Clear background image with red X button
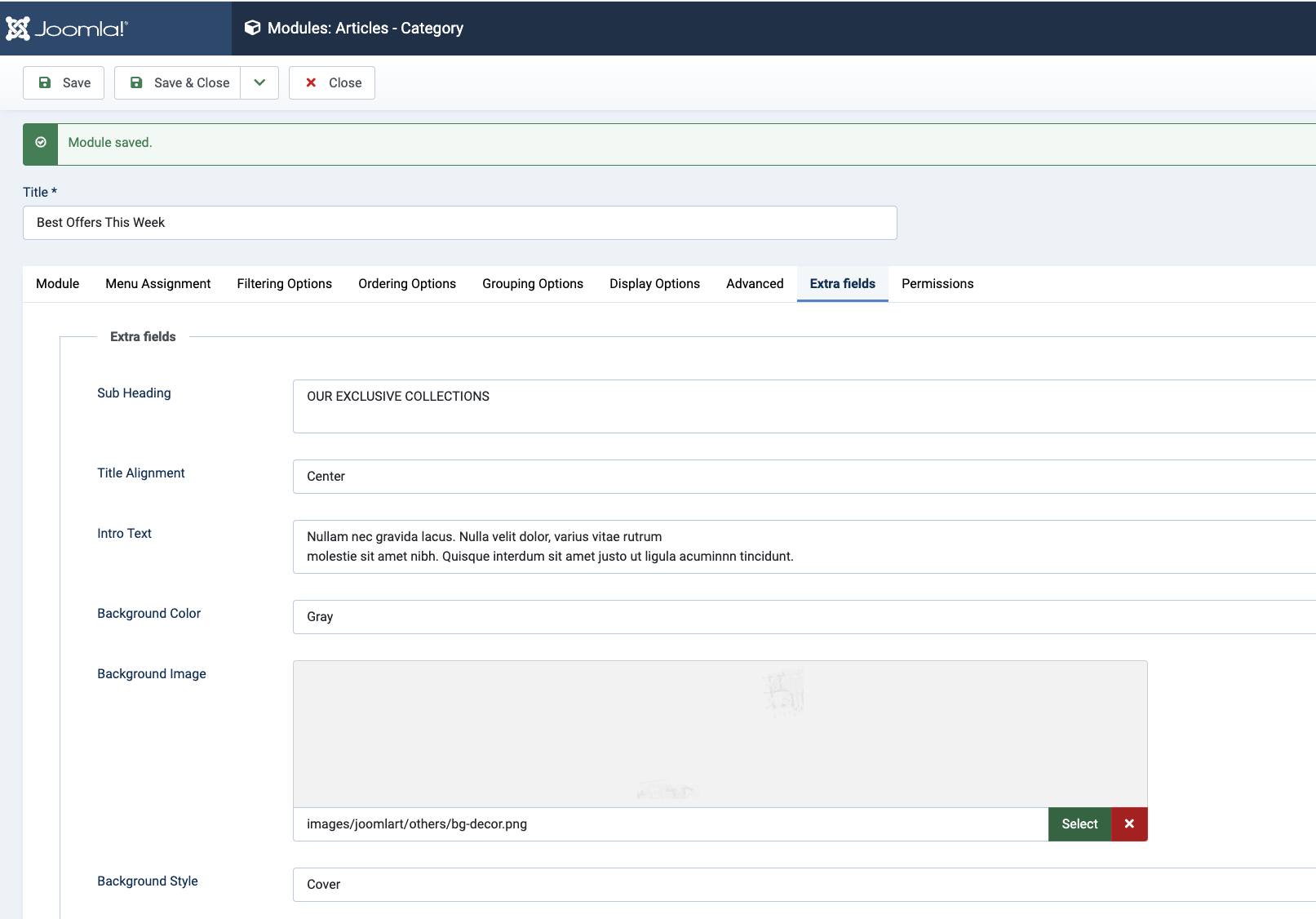The height and width of the screenshot is (919, 1316). [x=1129, y=824]
